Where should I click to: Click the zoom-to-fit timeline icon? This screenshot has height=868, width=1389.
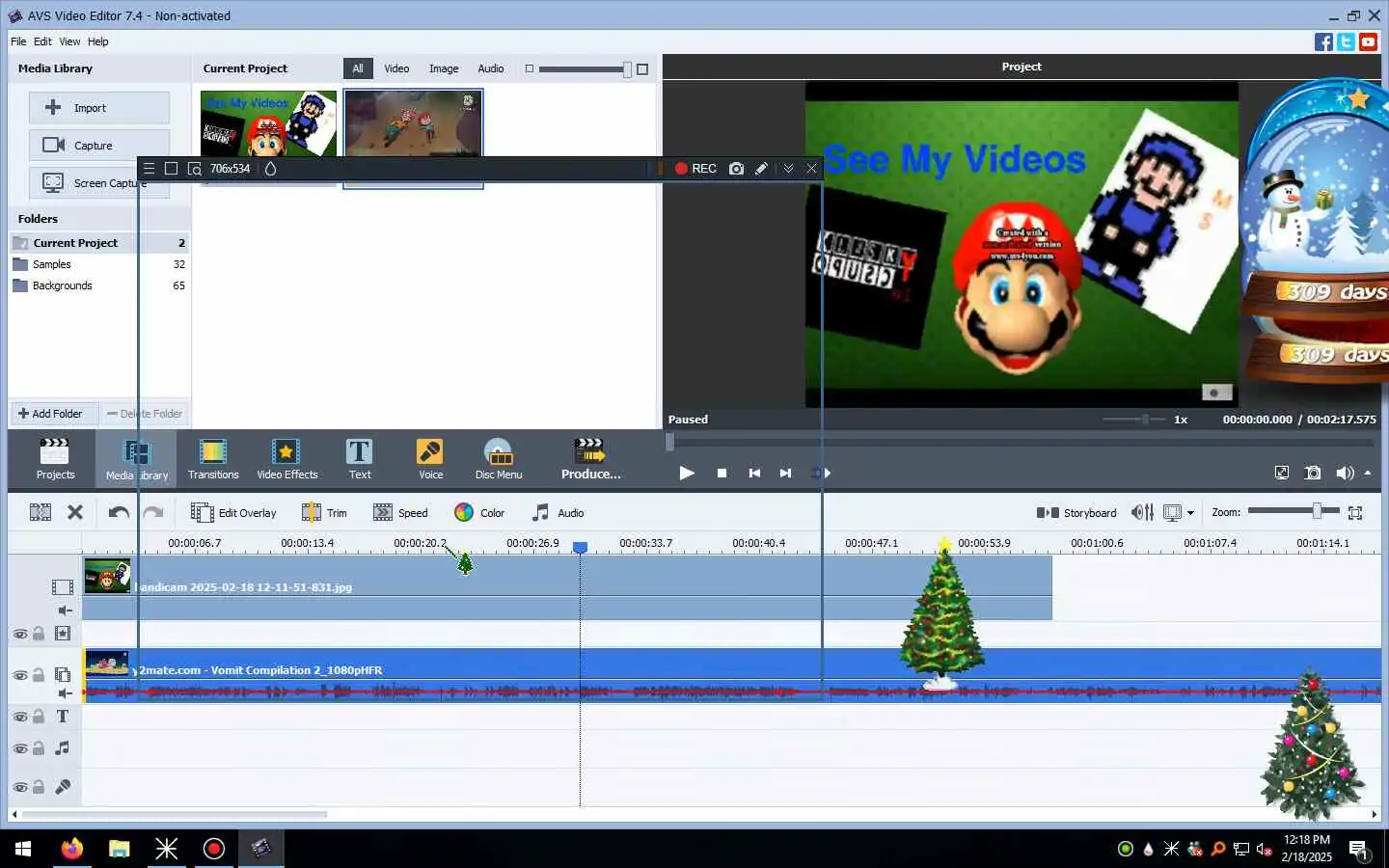1355,512
